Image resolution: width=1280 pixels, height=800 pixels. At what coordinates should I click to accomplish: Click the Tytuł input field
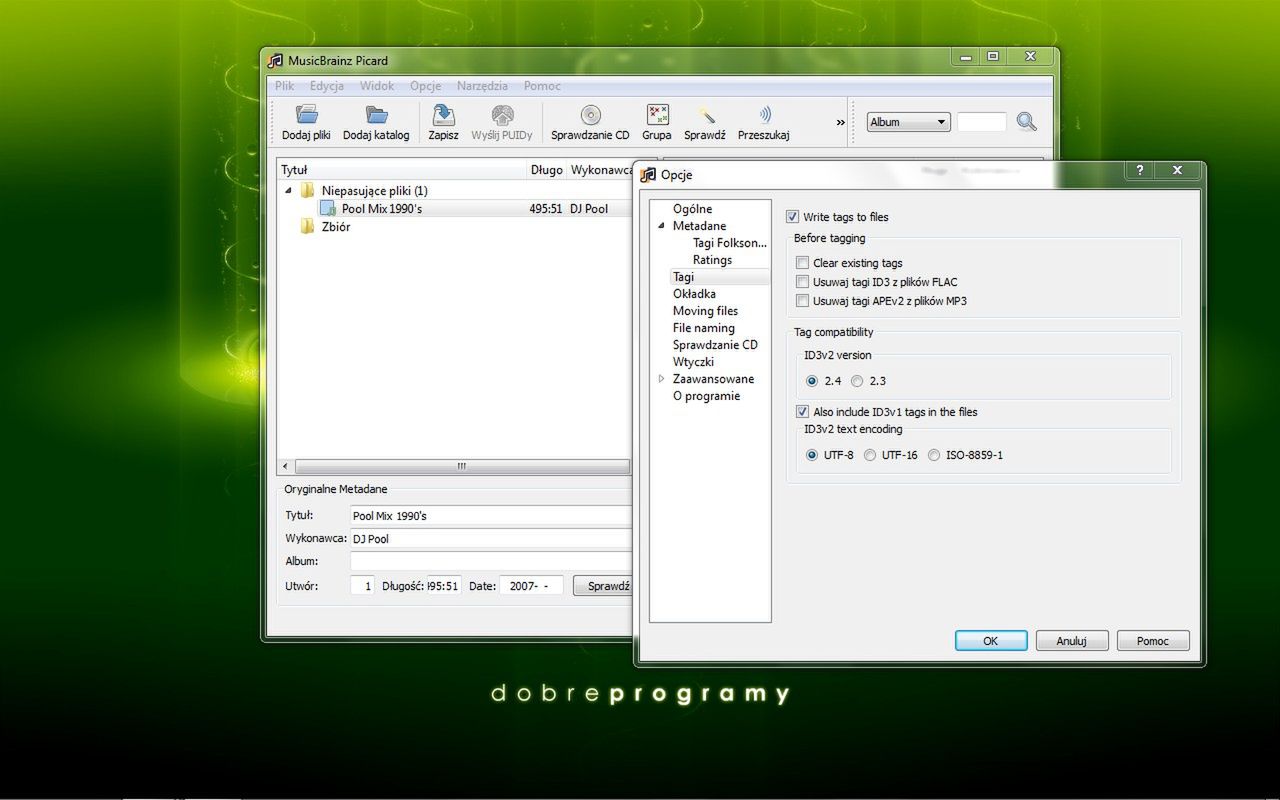coord(490,516)
